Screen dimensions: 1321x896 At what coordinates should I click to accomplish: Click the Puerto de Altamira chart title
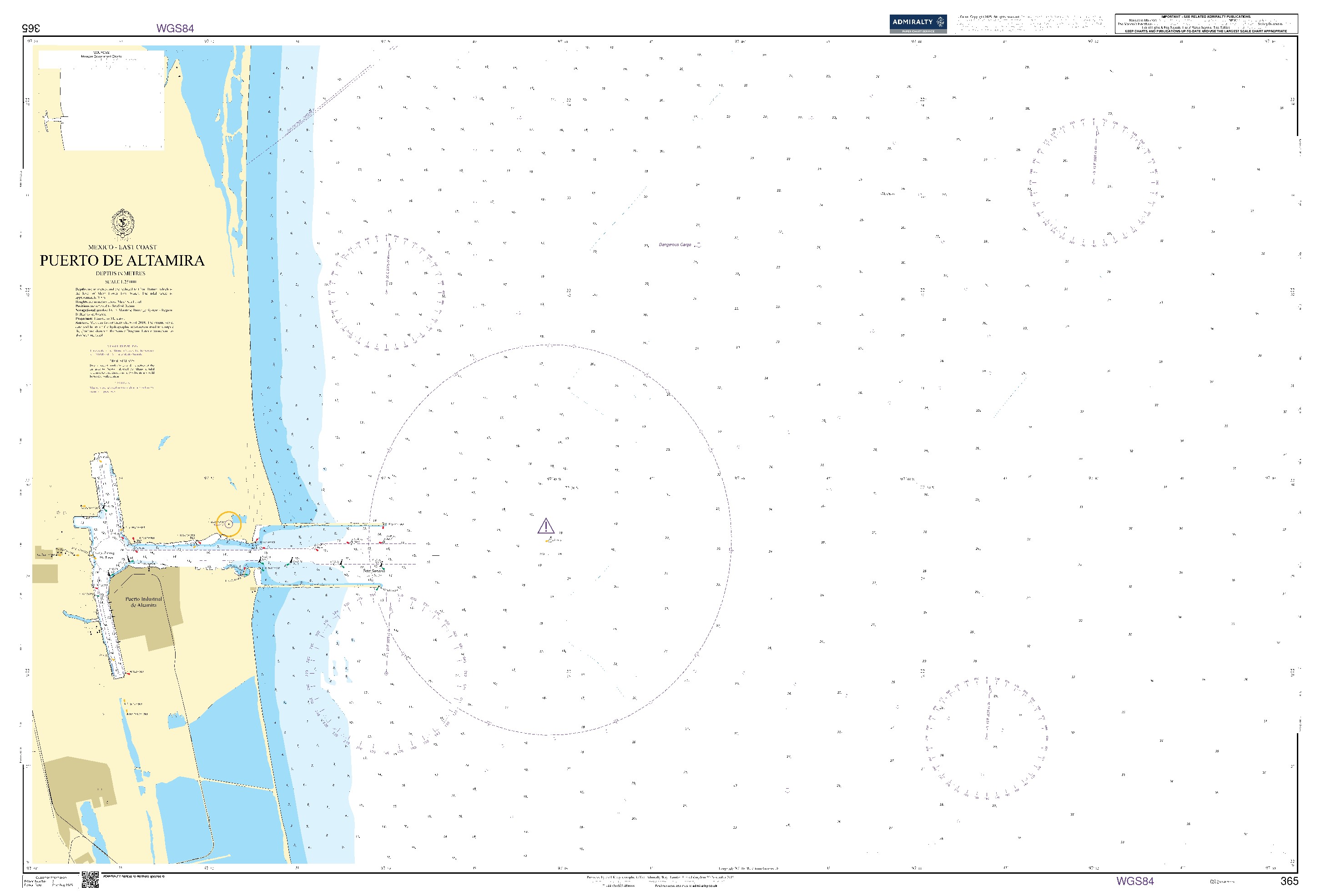[122, 261]
